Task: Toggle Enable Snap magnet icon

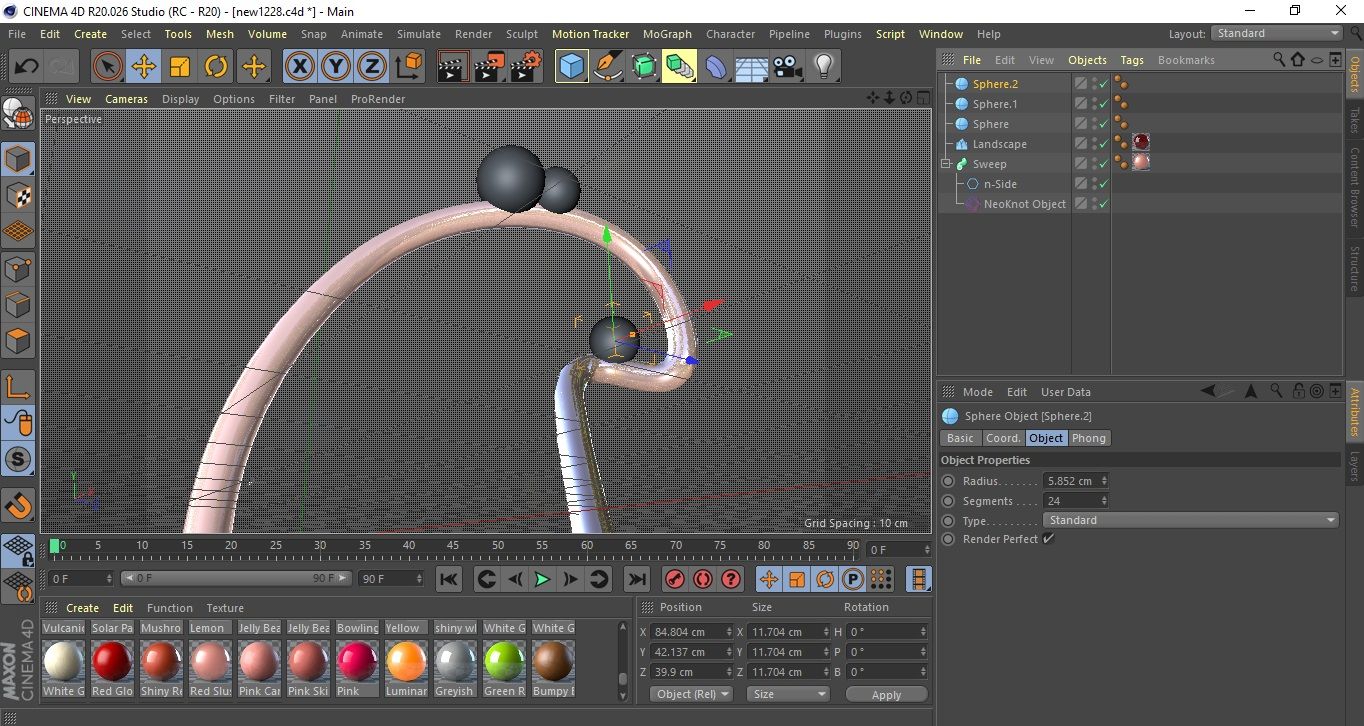Action: pos(18,505)
